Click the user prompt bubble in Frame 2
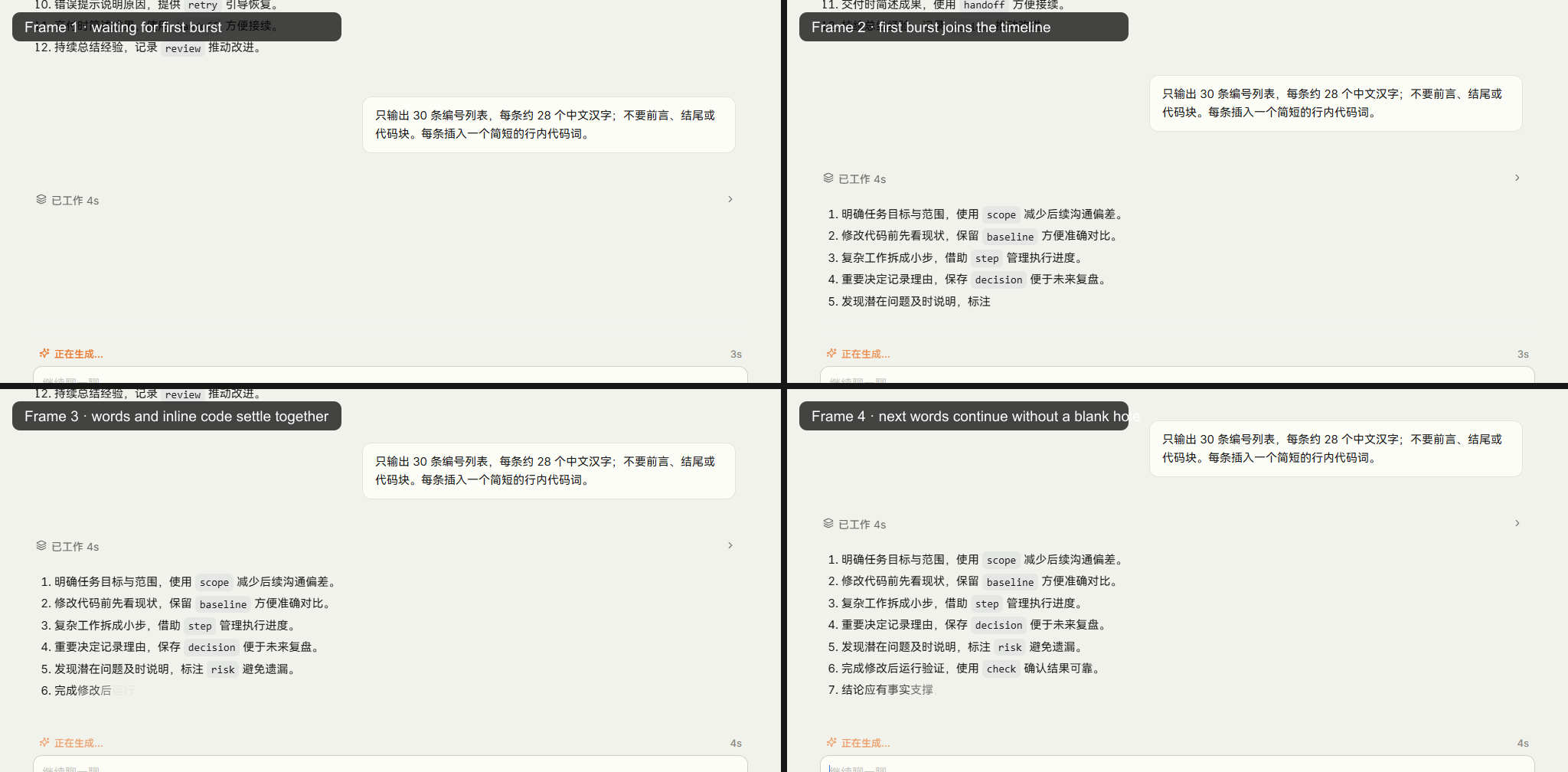This screenshot has height=772, width=1568. 1336,103
